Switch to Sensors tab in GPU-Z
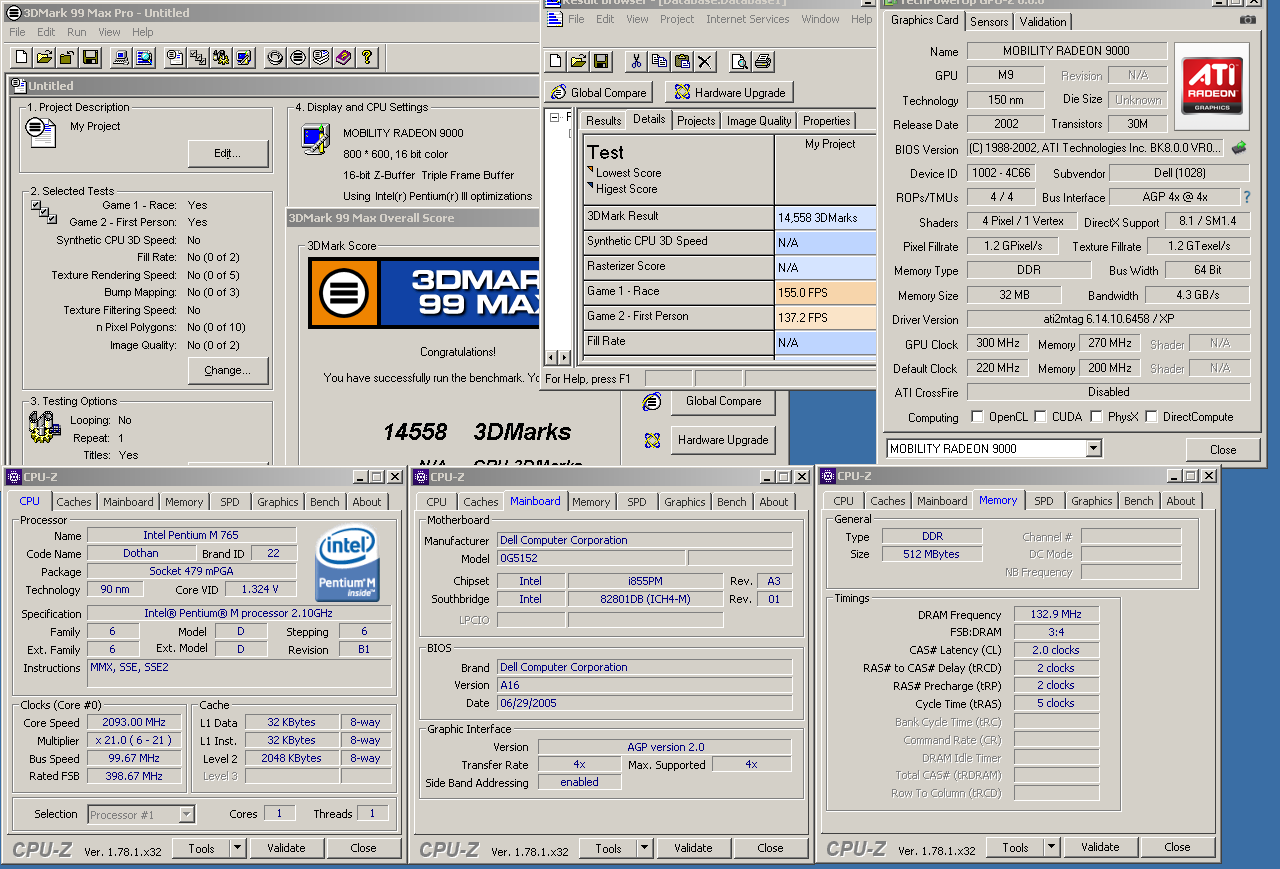The image size is (1280, 869). pyautogui.click(x=990, y=22)
